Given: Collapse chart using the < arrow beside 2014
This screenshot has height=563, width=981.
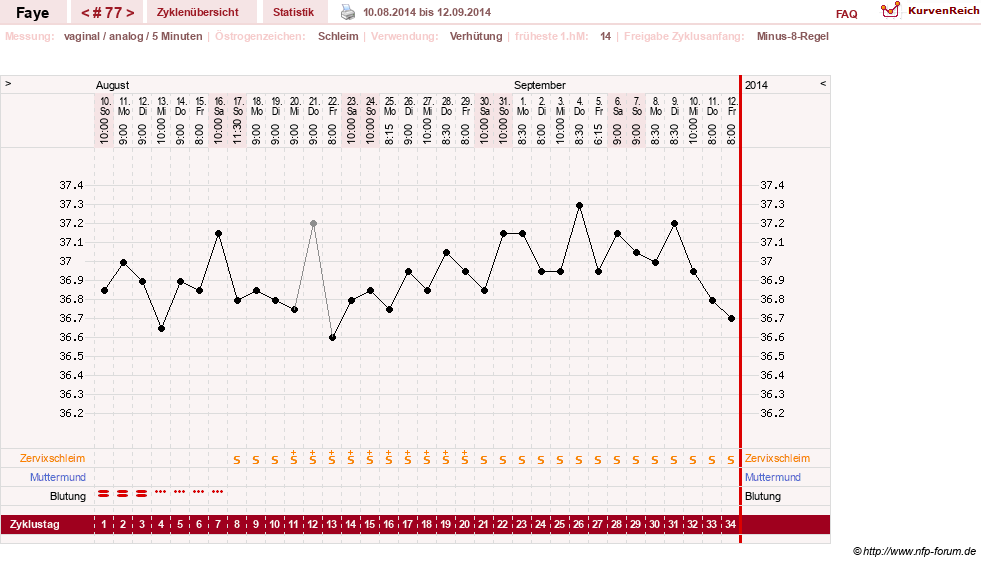Looking at the screenshot, I should point(823,83).
